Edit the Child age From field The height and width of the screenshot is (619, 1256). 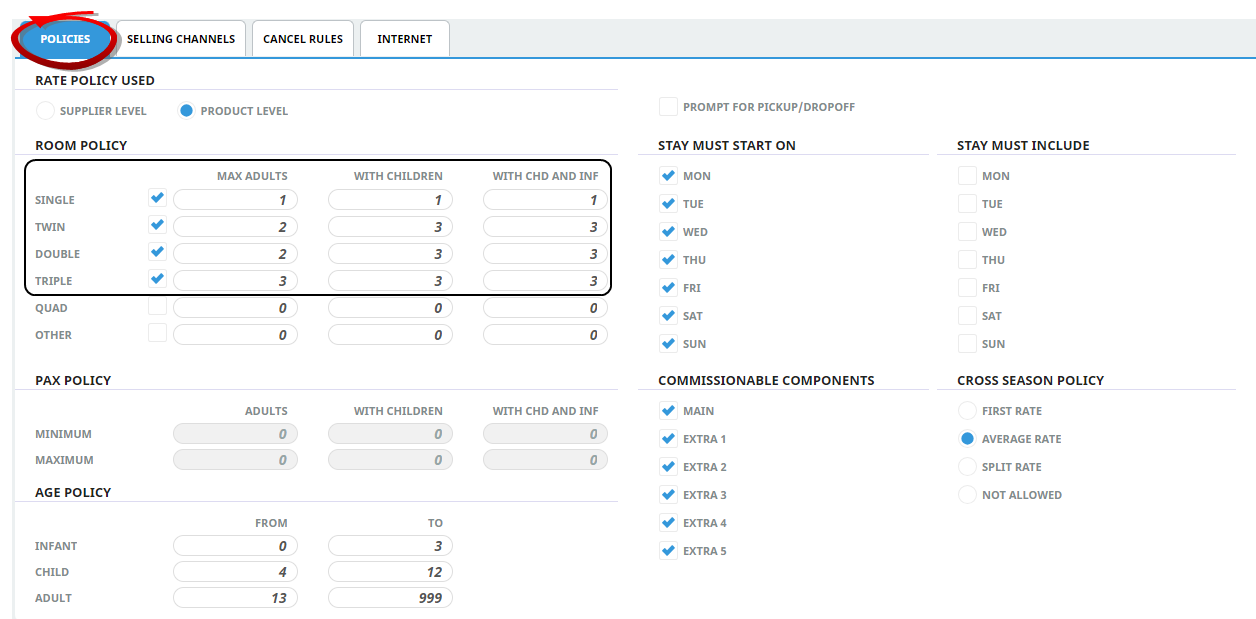(235, 572)
